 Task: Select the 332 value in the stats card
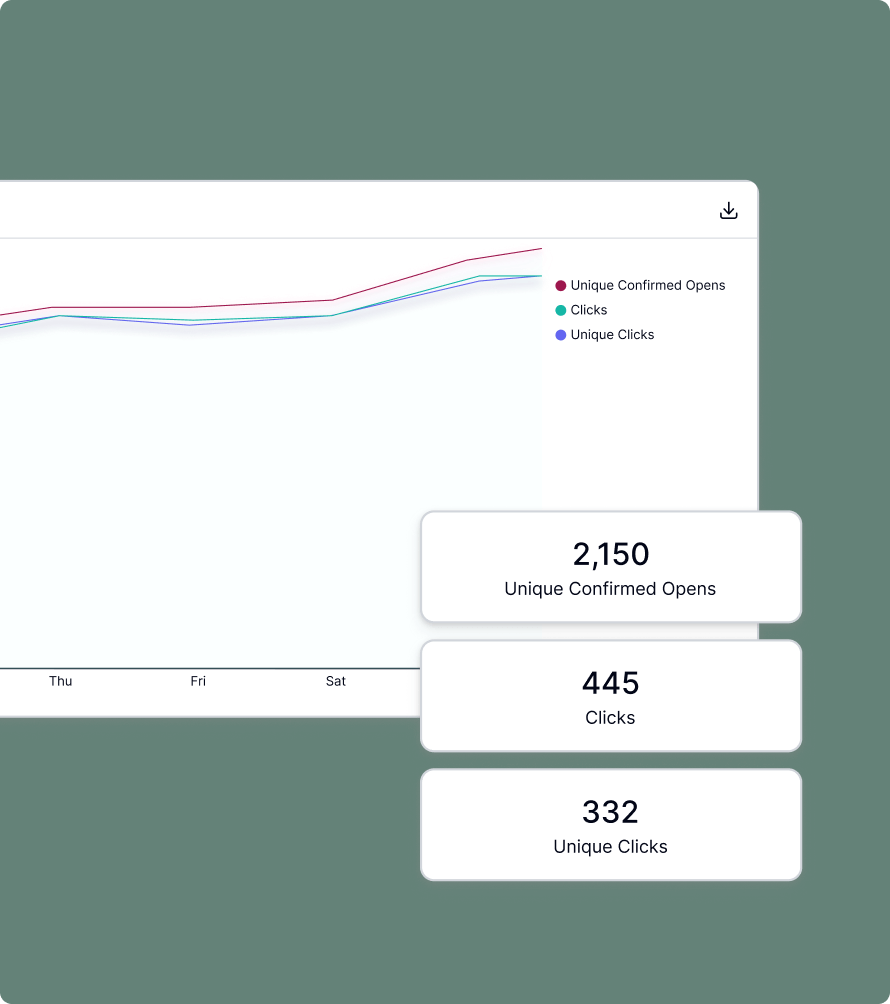pyautogui.click(x=611, y=812)
